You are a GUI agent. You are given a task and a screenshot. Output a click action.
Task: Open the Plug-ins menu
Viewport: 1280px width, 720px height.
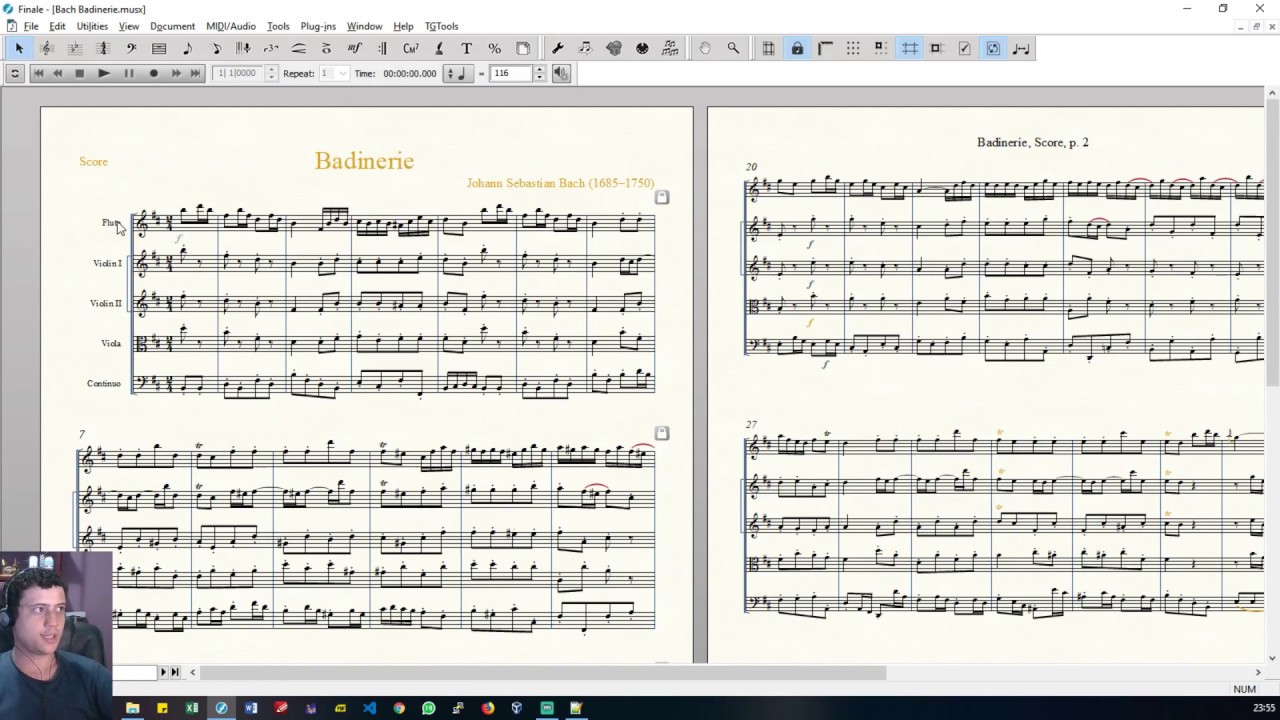[x=318, y=26]
